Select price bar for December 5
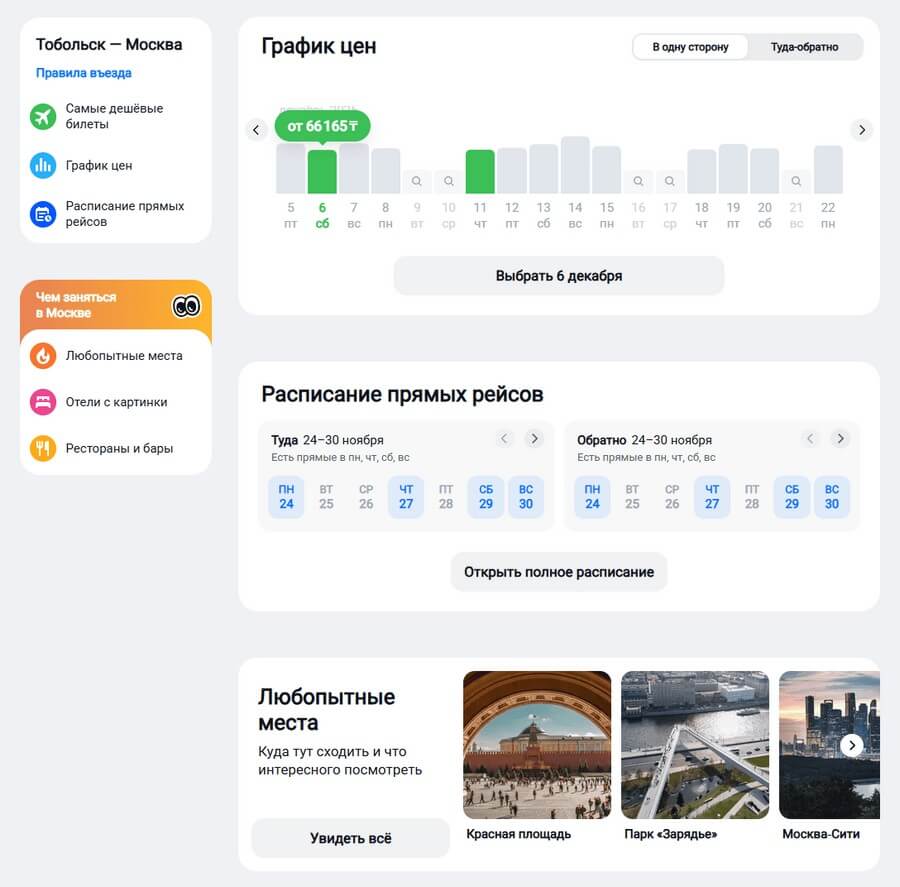This screenshot has width=900, height=887. coord(290,168)
